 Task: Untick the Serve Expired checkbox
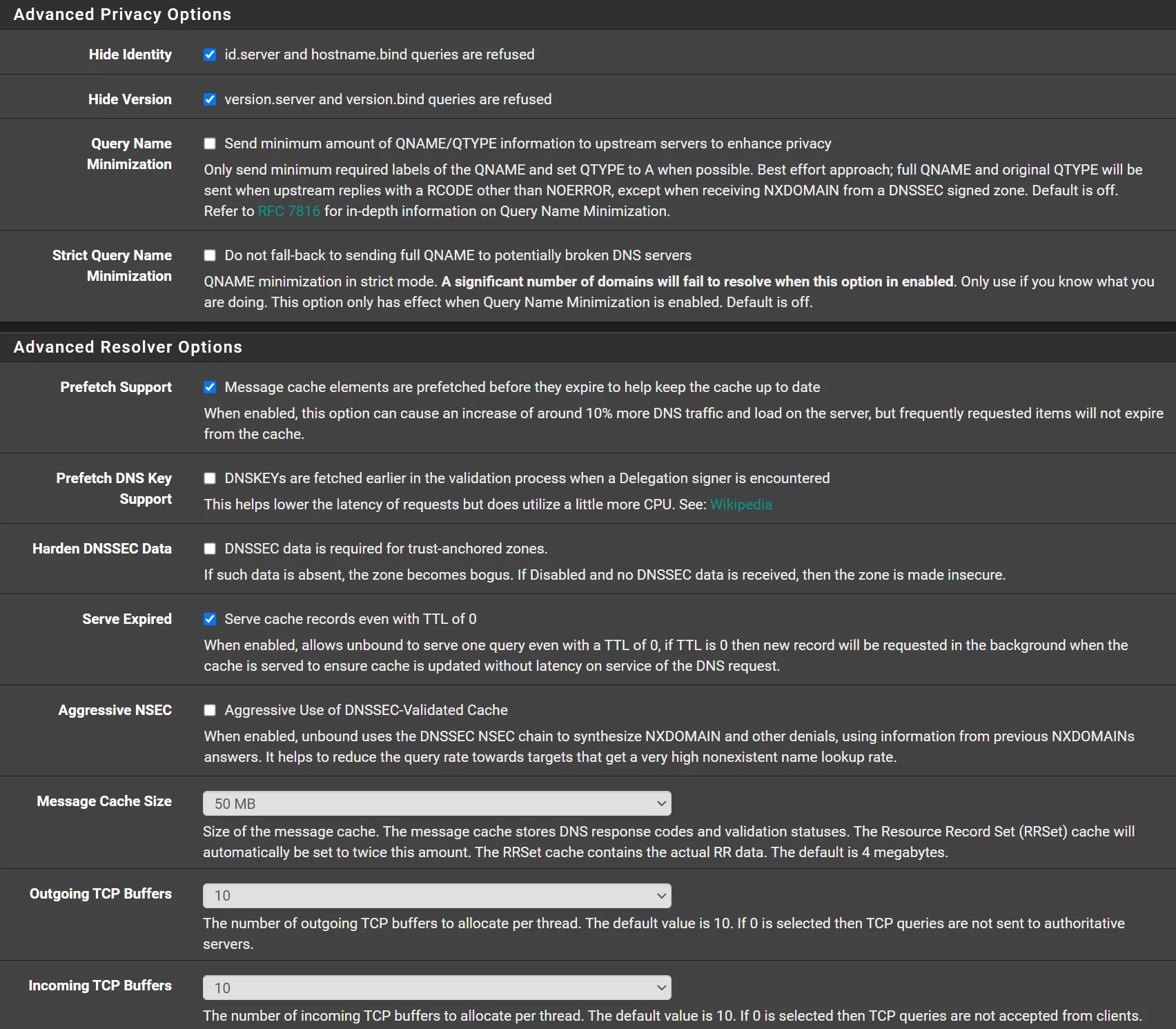tap(210, 619)
